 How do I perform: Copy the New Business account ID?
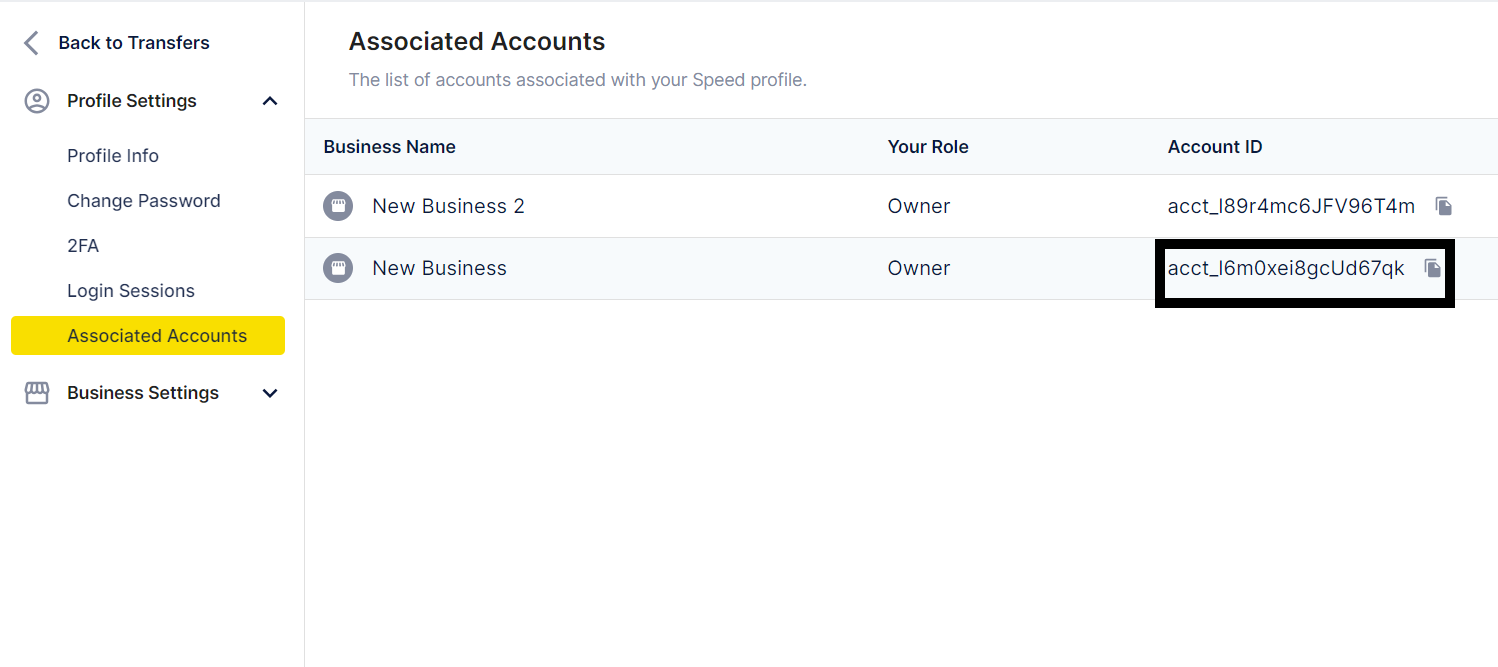[1433, 268]
